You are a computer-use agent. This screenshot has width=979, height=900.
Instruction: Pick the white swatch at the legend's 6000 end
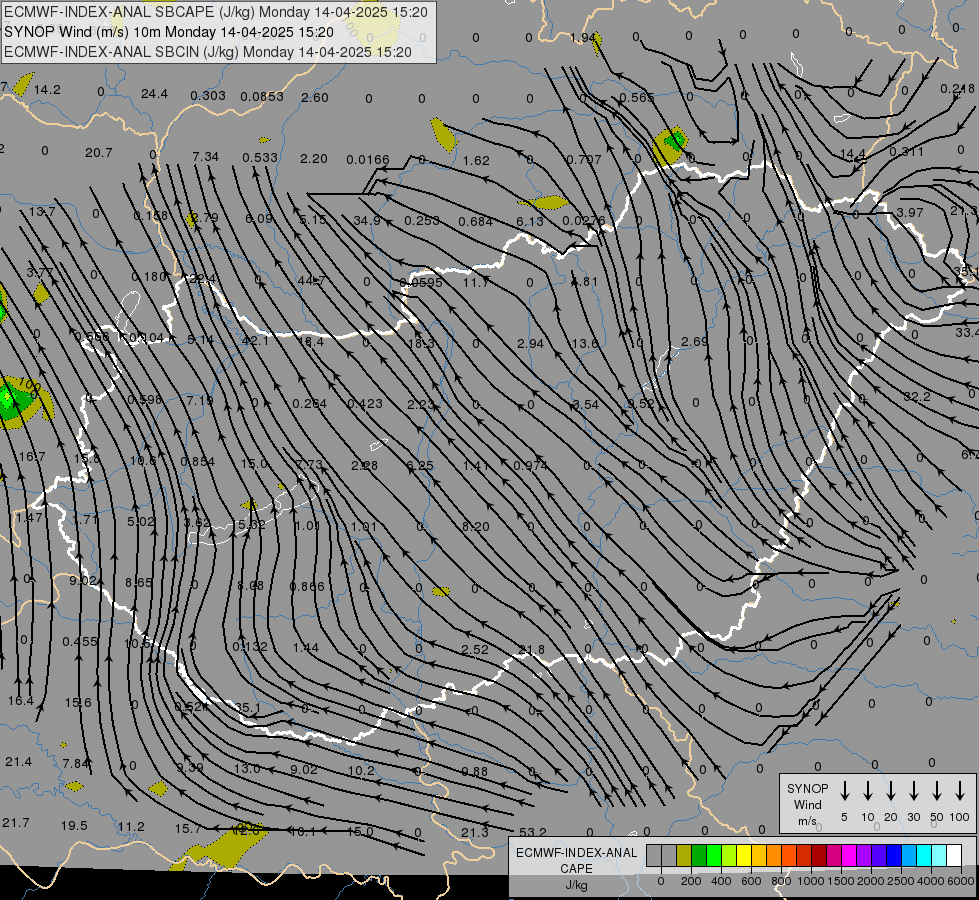coord(954,855)
